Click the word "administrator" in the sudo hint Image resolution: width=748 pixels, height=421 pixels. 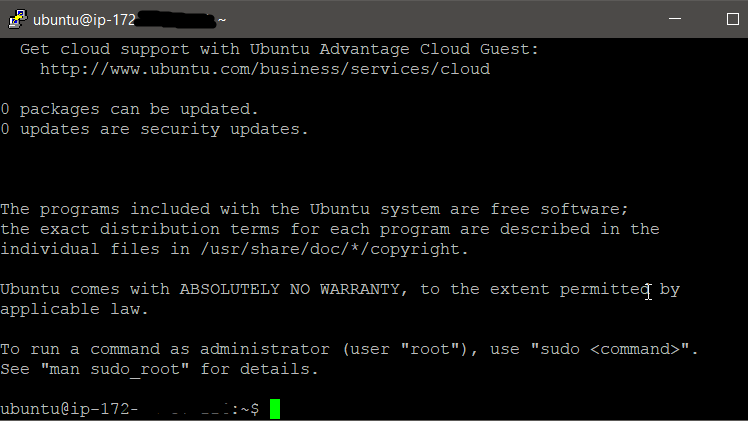[x=265, y=349]
